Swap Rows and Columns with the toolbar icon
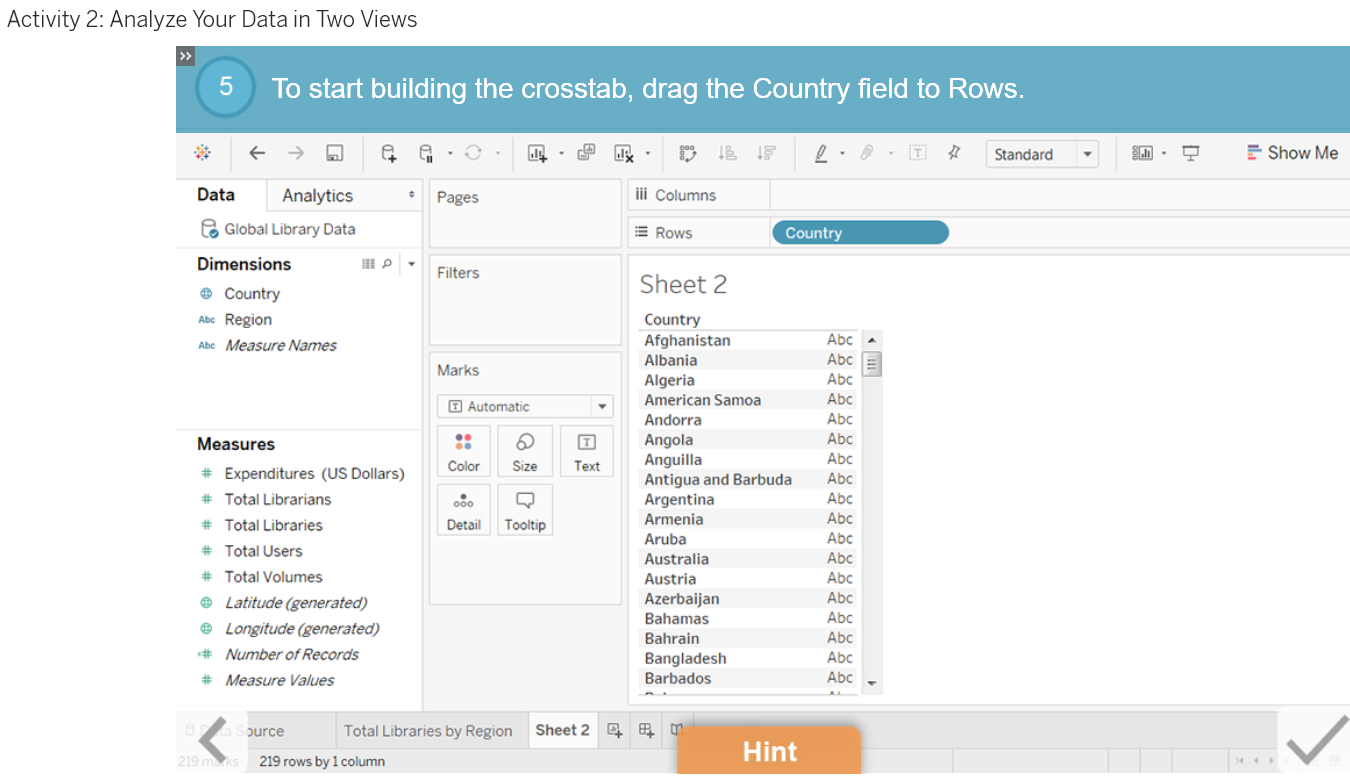 (687, 153)
